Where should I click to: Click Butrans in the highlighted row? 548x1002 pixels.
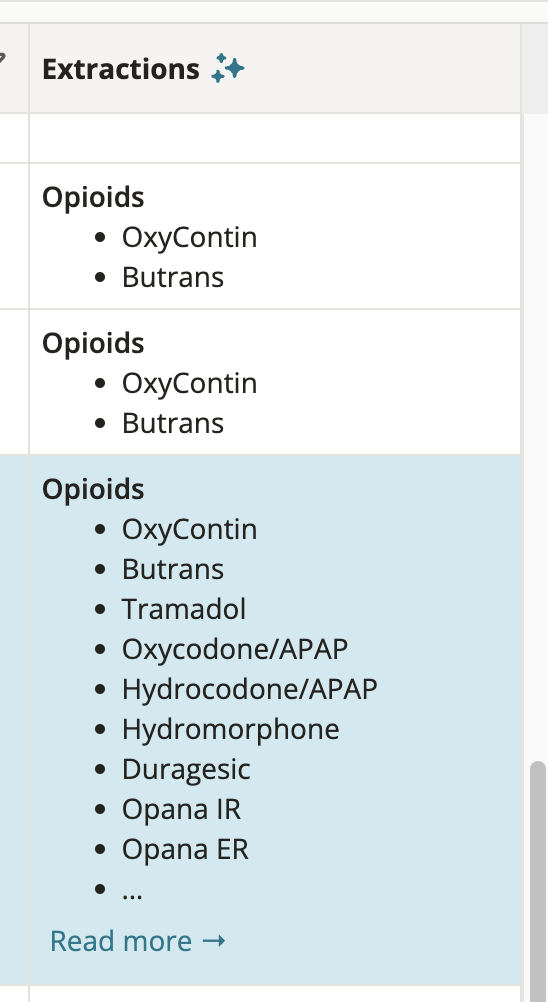tap(173, 569)
